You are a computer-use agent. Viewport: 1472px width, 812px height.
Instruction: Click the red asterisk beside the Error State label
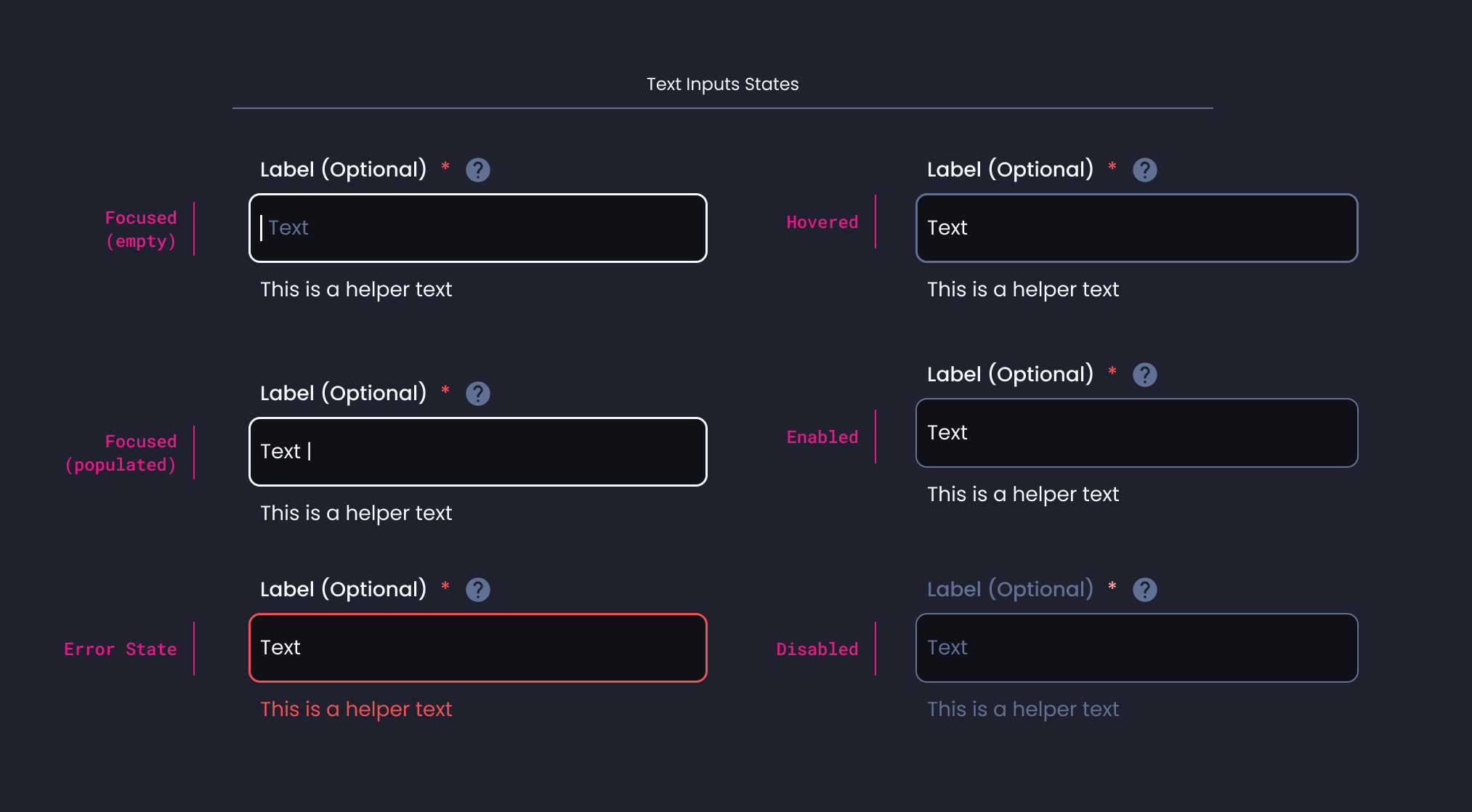[445, 589]
